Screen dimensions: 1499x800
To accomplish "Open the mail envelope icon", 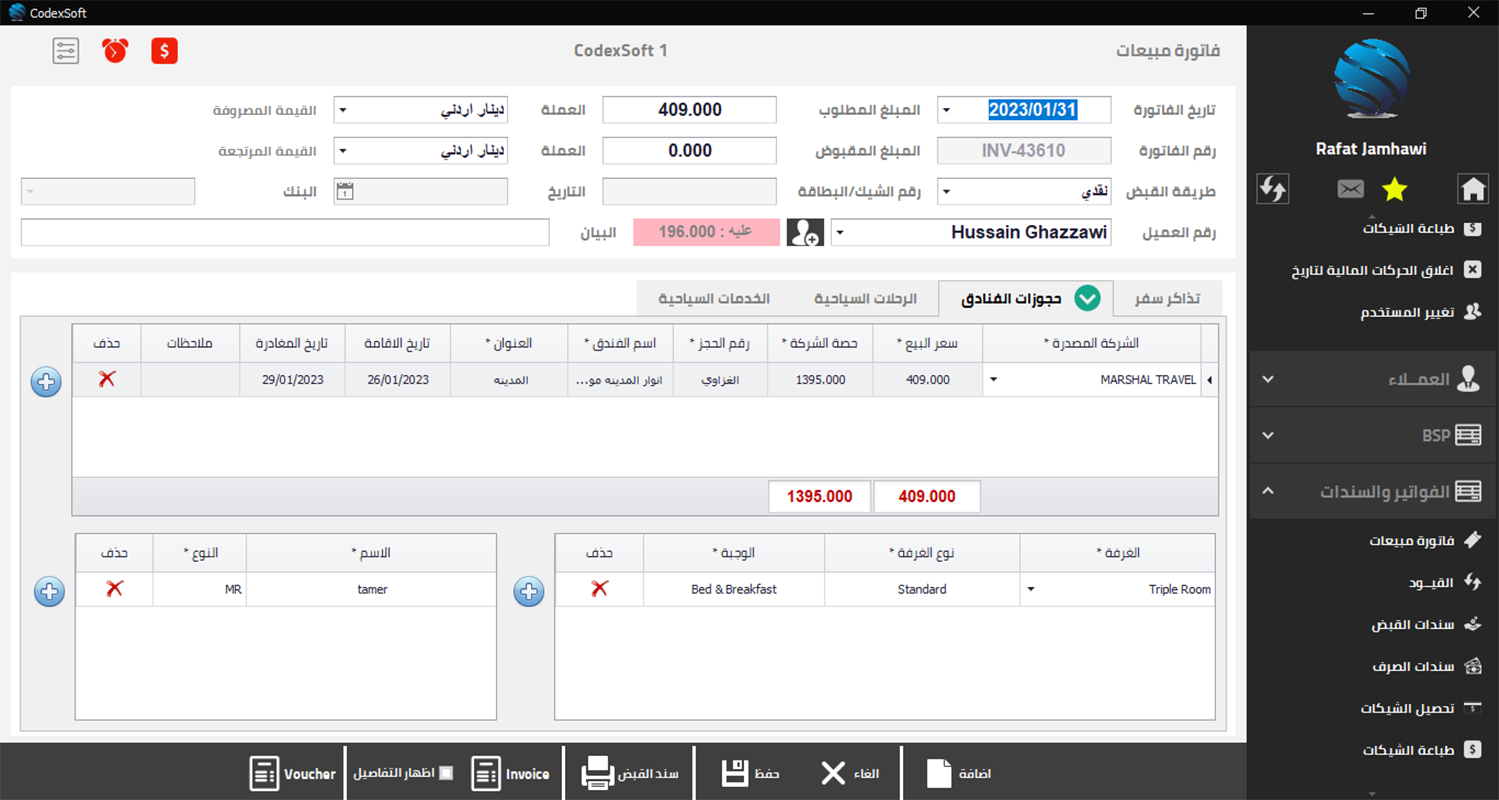I will pyautogui.click(x=1350, y=188).
